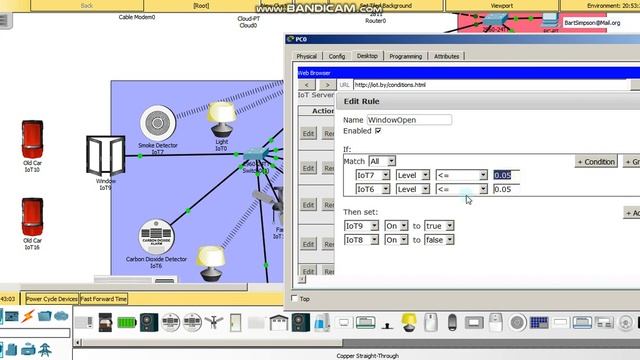Pick the humidifier device from palette
This screenshot has width=640, height=360.
click(322, 322)
